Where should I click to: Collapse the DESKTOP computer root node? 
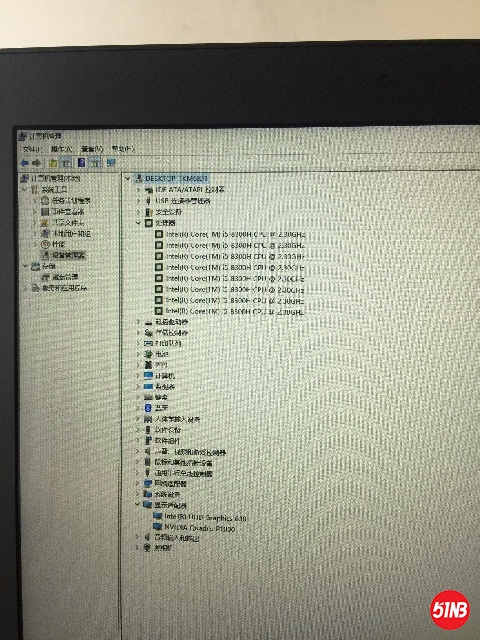click(128, 178)
